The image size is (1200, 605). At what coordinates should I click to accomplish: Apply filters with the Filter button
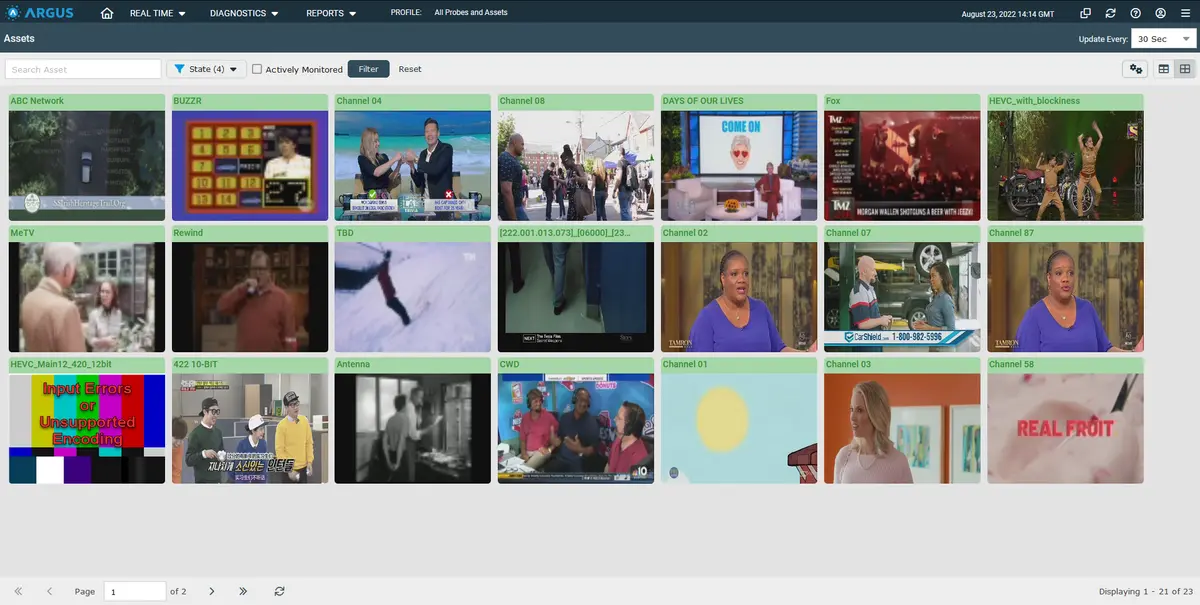368,69
